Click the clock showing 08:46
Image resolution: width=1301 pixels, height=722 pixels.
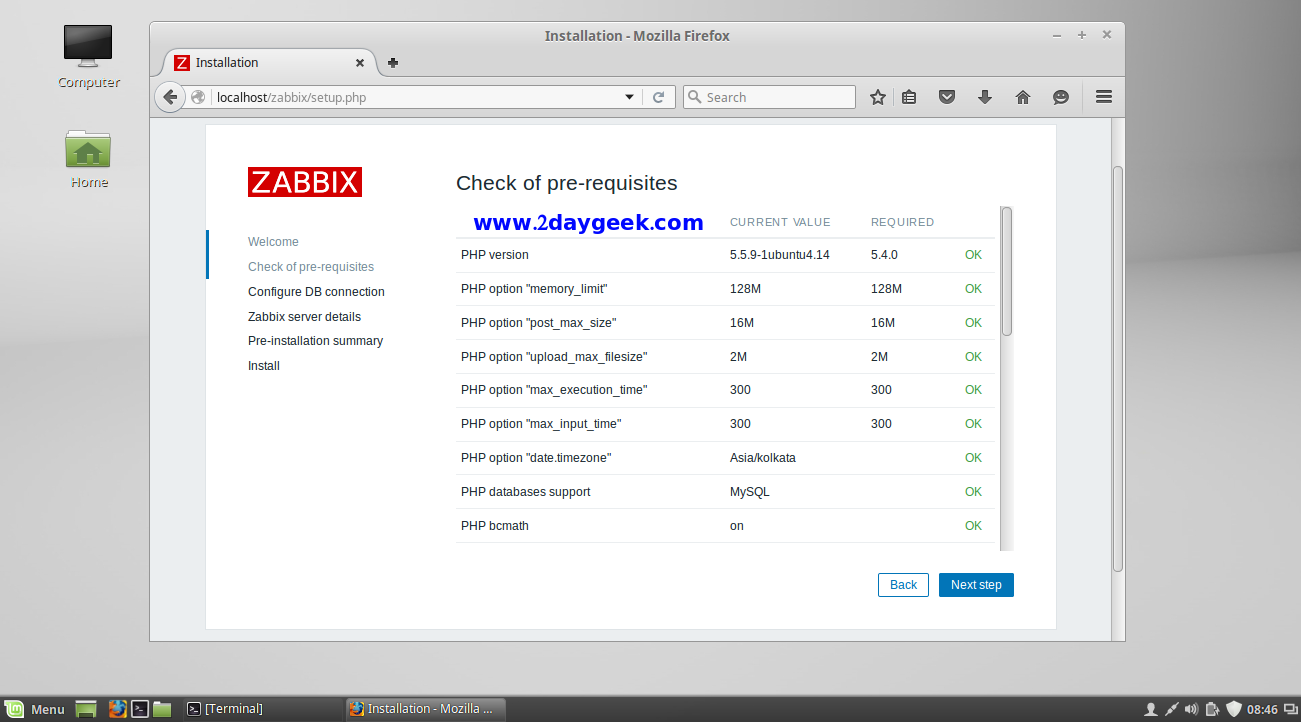(1262, 709)
